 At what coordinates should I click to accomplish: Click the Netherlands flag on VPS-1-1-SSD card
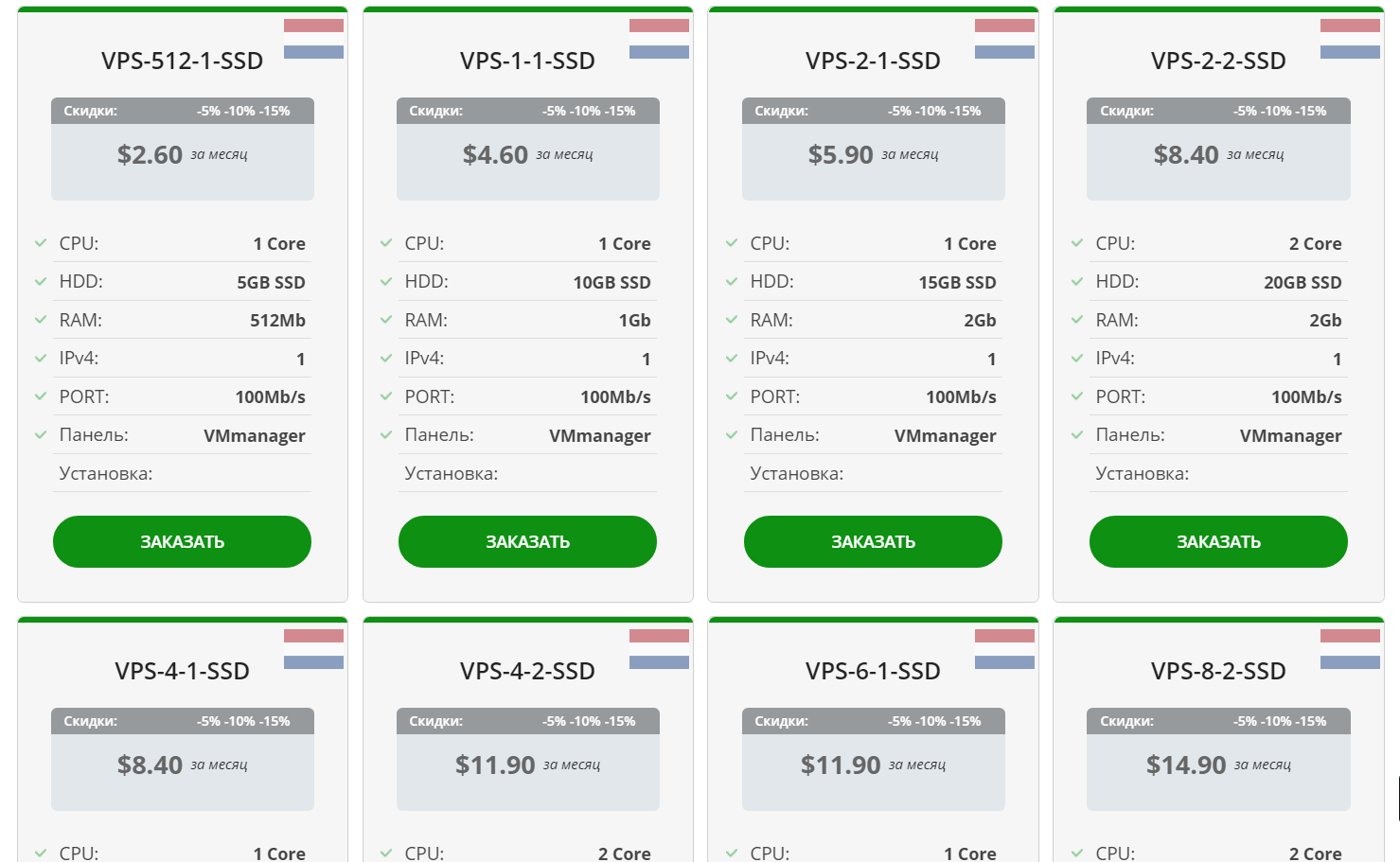pos(659,39)
